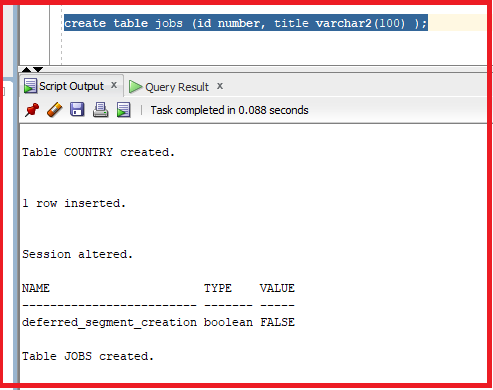The width and height of the screenshot is (493, 390).
Task: Click the highlighted create table jobs statement
Action: (246, 23)
